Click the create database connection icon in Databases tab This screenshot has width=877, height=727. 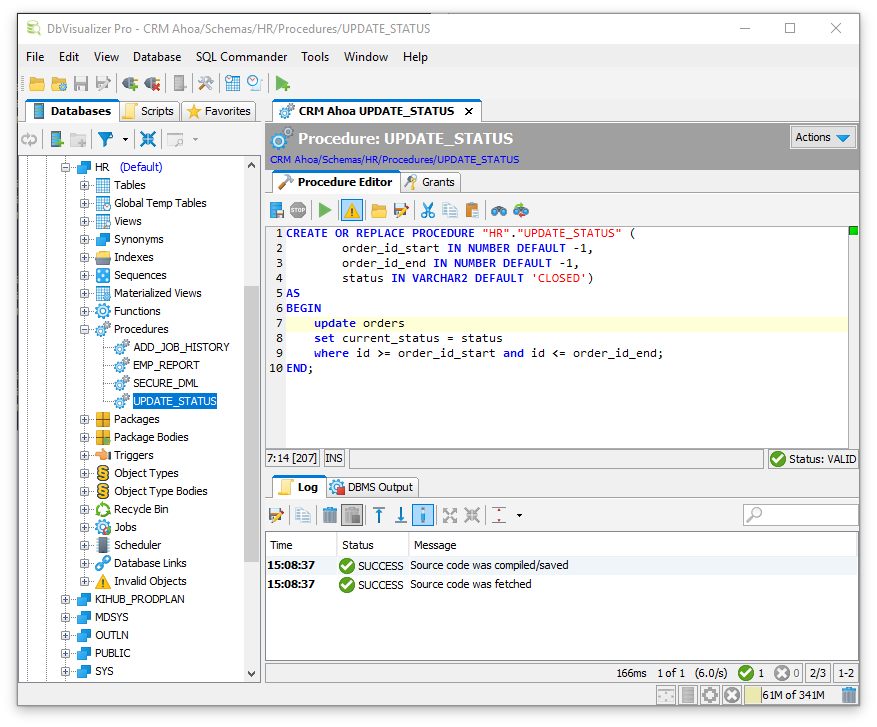click(x=58, y=140)
